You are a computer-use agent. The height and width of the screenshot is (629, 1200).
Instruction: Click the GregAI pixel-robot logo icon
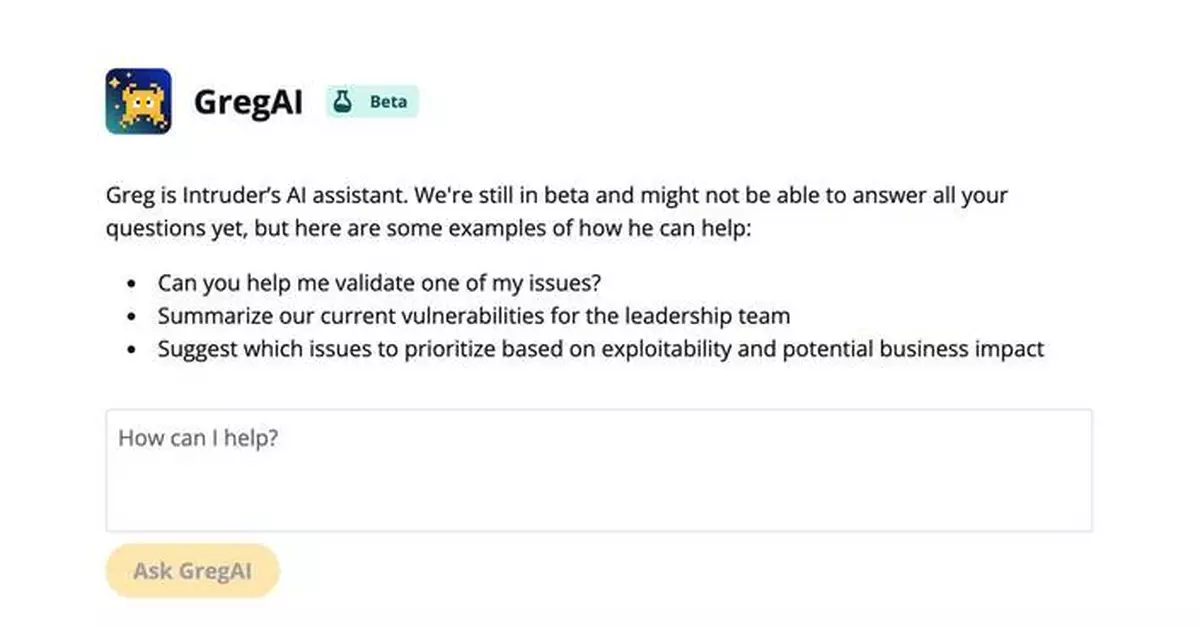(x=139, y=100)
